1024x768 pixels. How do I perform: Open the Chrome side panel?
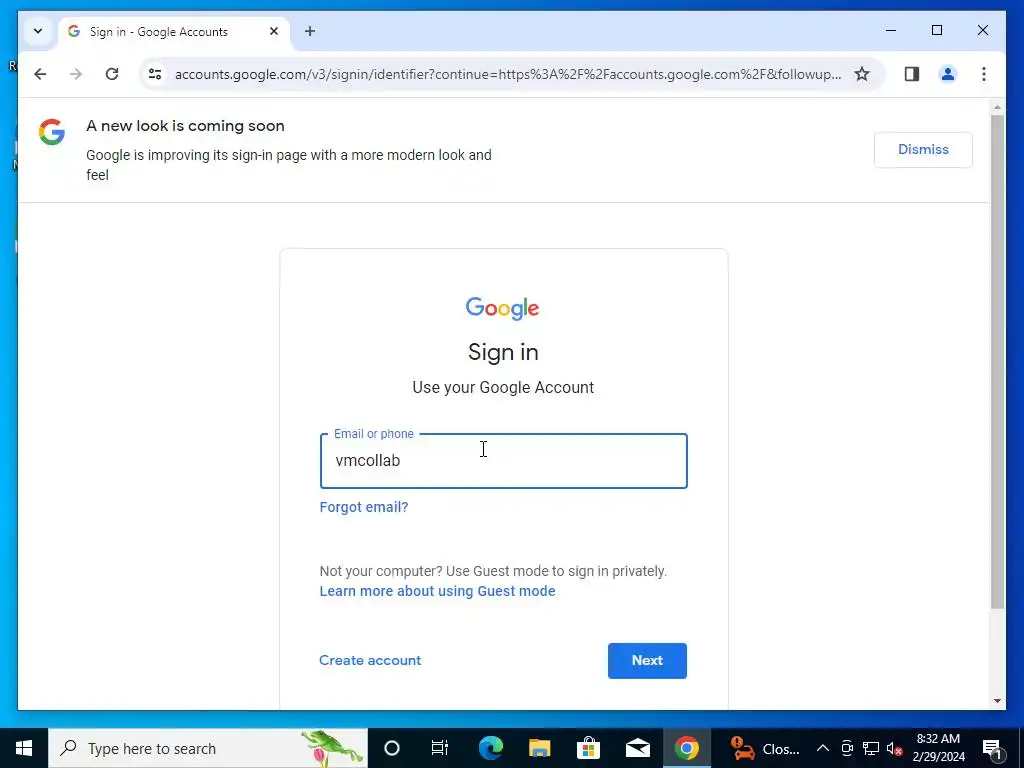[x=912, y=74]
